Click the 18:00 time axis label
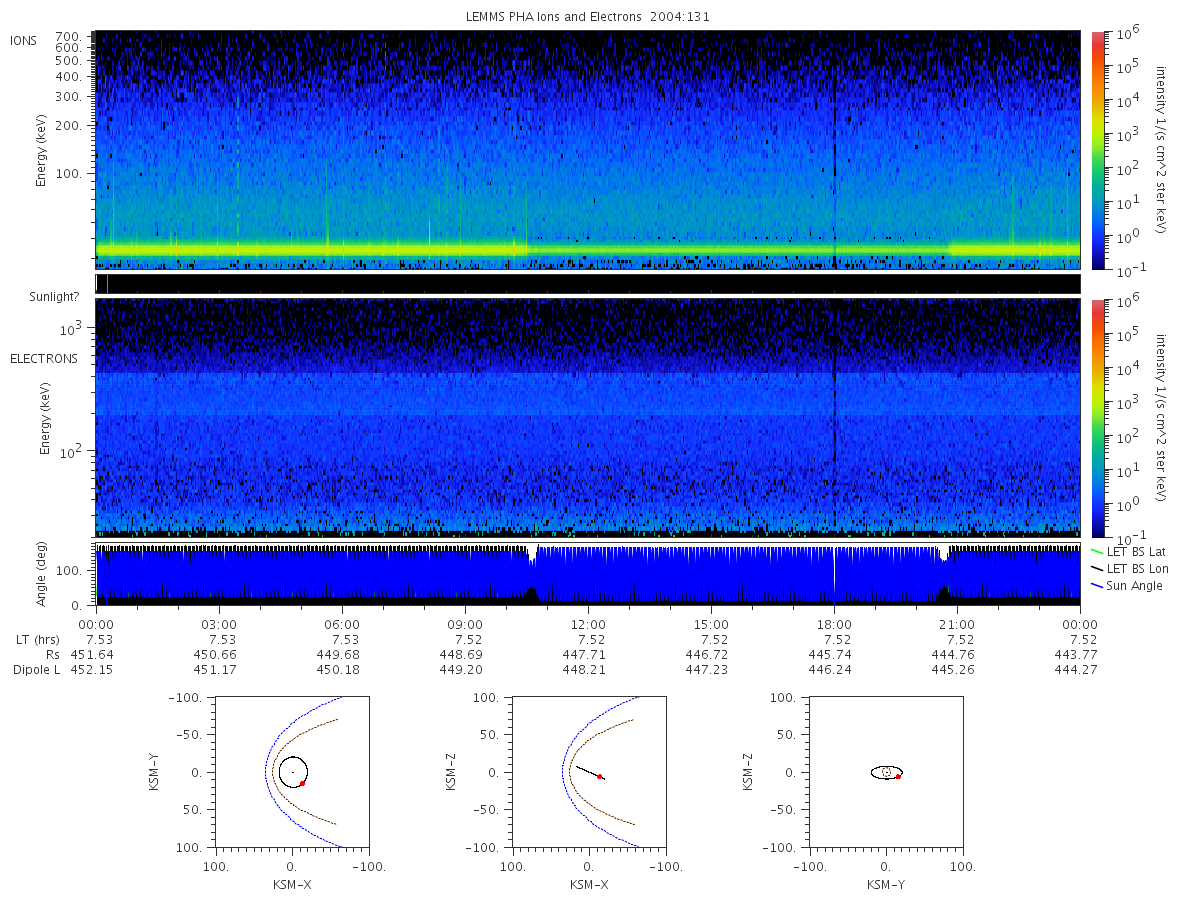This screenshot has height=900, width=1200. 835,625
